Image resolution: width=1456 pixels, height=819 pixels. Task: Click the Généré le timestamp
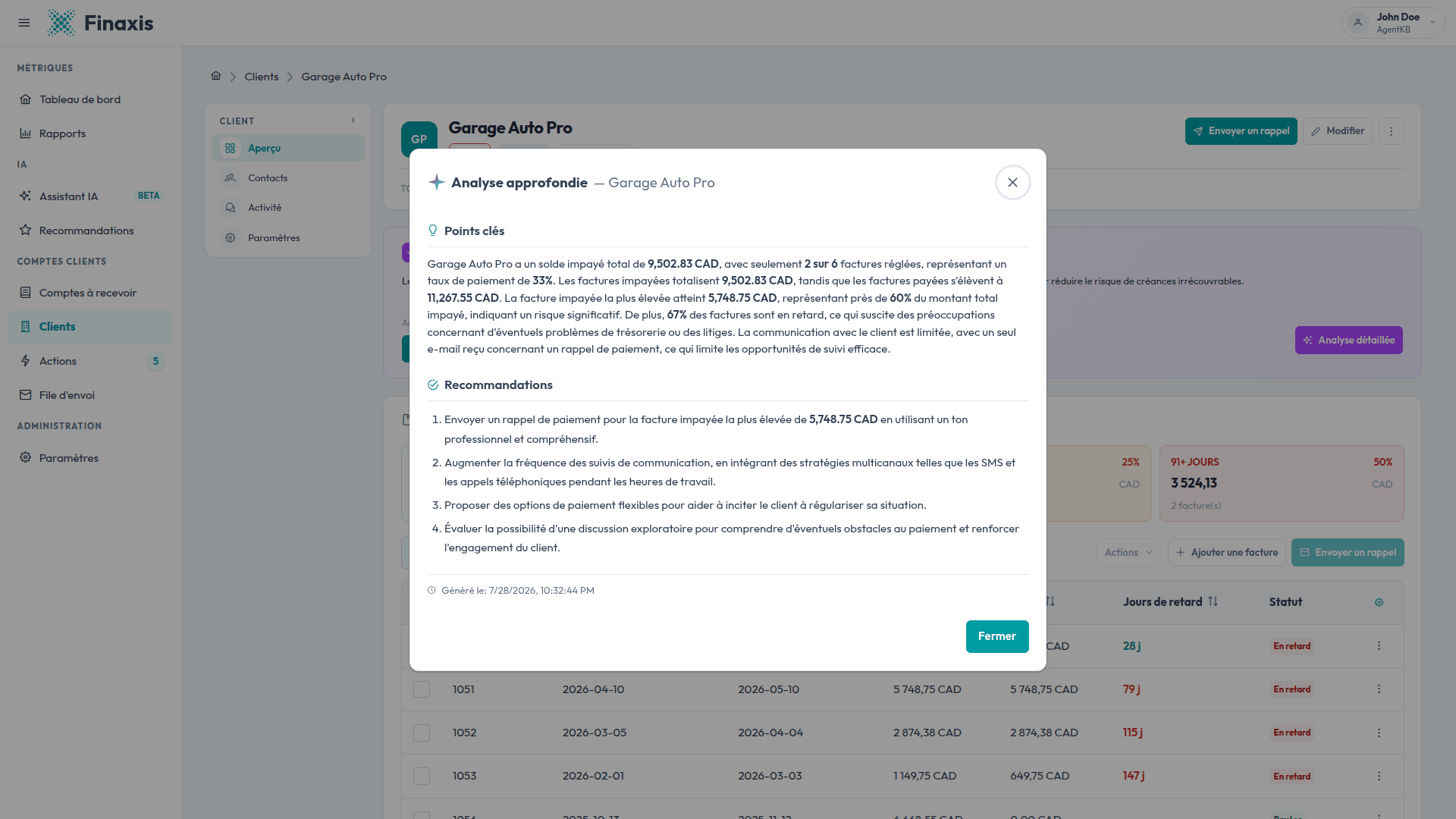pyautogui.click(x=518, y=590)
